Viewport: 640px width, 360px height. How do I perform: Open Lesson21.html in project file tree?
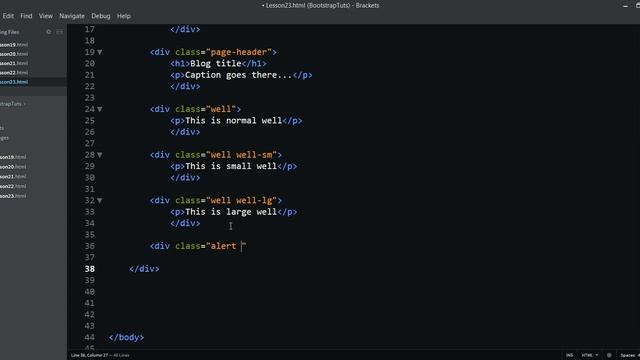pos(13,177)
